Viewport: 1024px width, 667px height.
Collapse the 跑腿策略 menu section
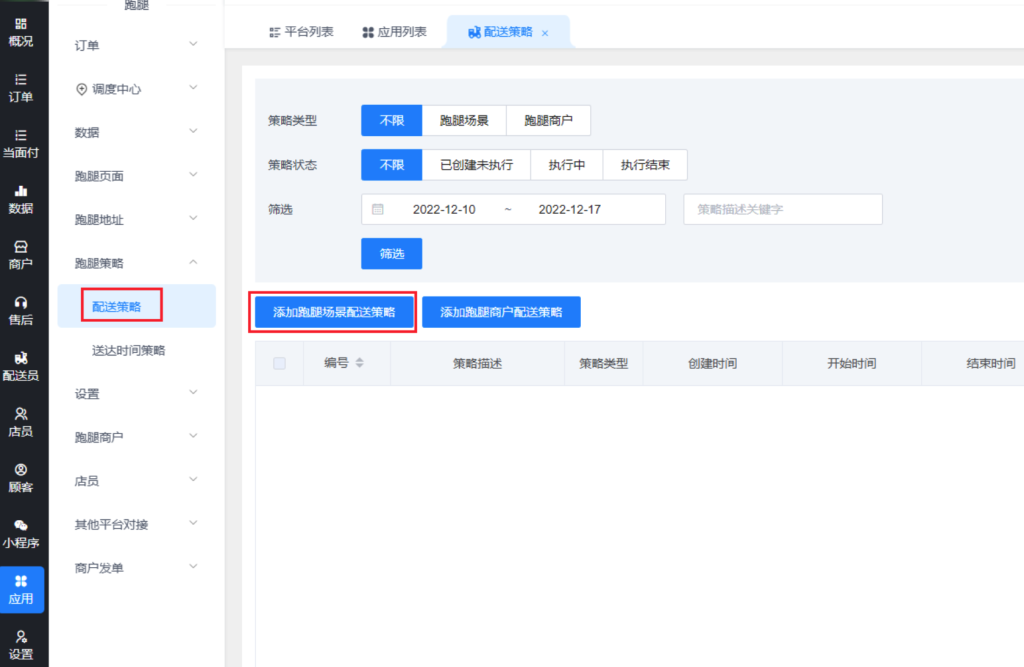click(x=135, y=263)
